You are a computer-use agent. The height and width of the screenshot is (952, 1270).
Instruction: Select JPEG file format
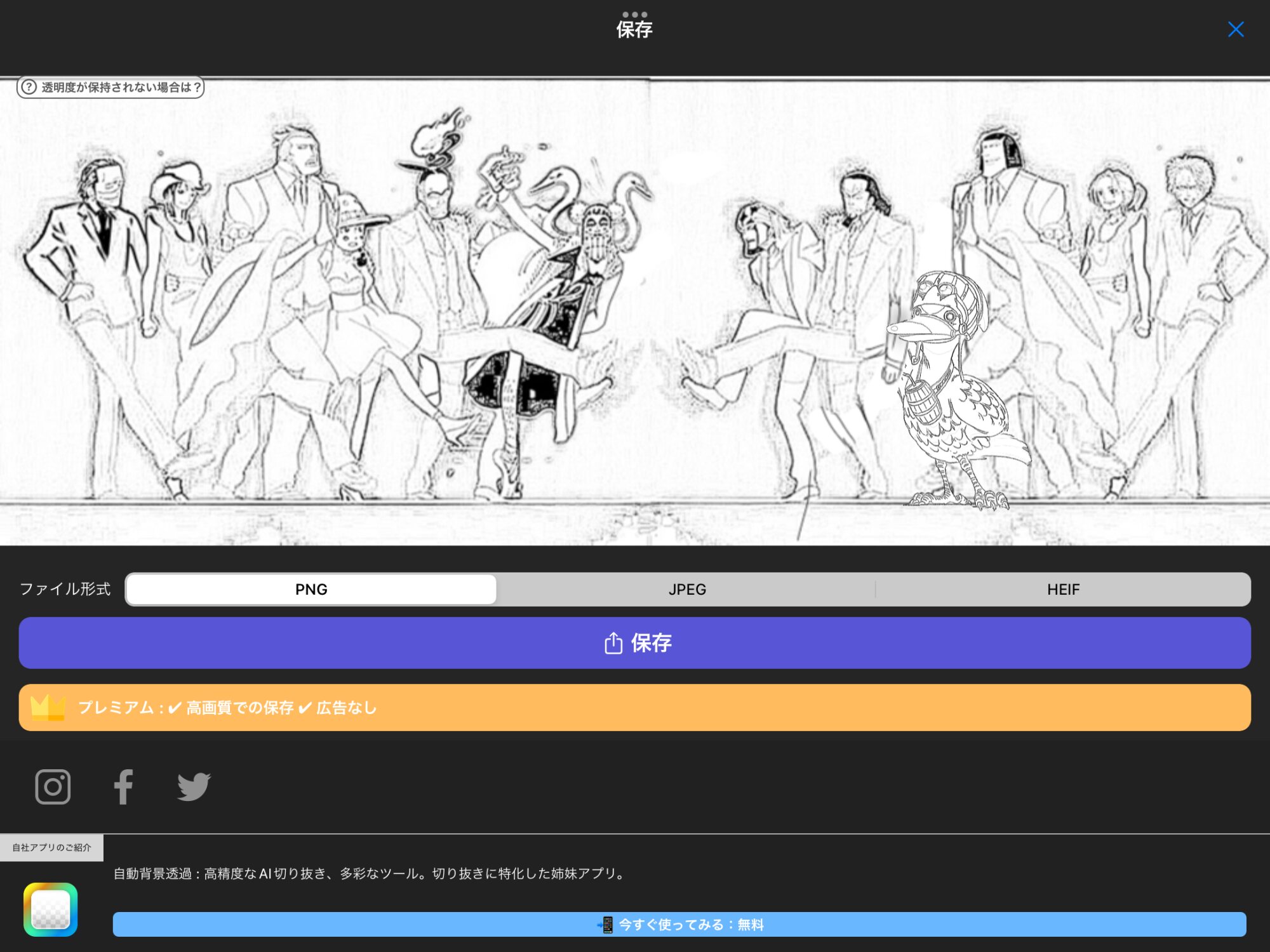[687, 589]
